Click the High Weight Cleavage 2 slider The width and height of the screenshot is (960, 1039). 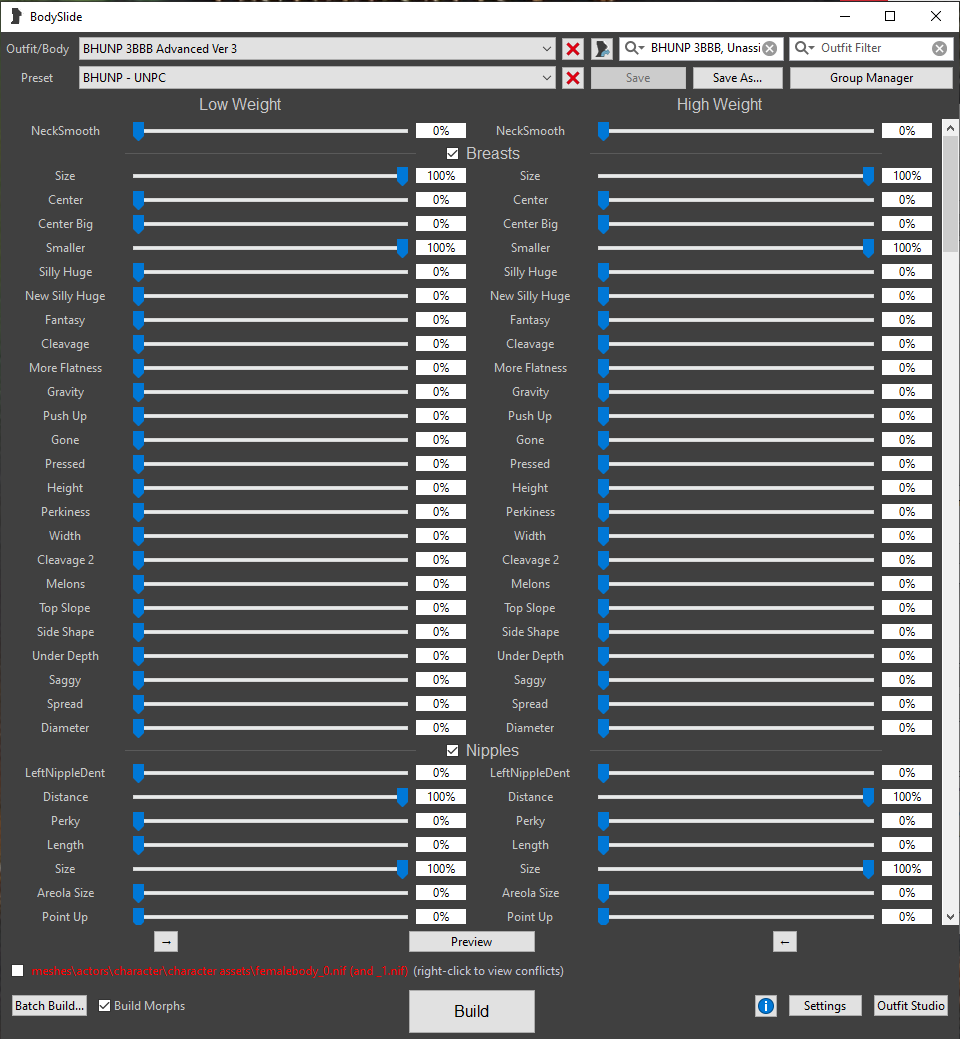[735, 561]
